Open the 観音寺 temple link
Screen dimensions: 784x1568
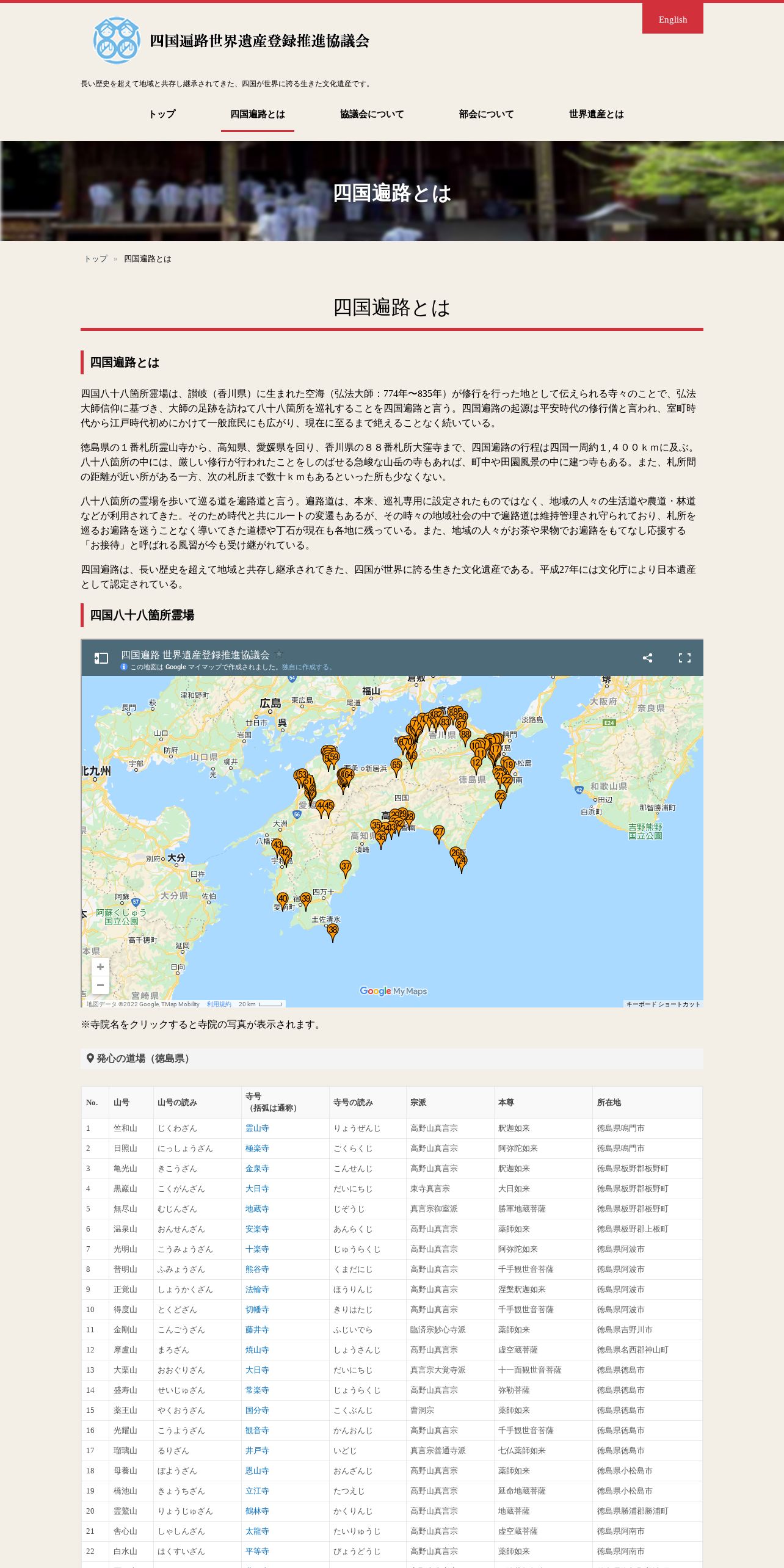coord(257,1431)
